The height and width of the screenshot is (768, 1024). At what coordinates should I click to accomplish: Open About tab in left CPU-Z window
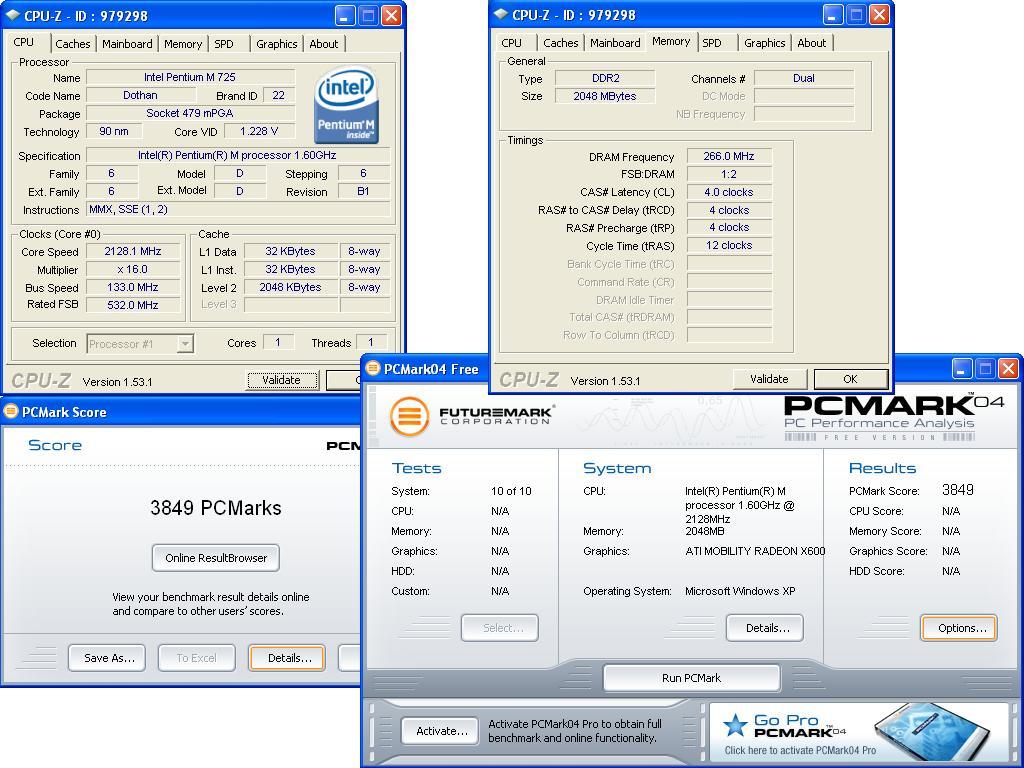324,44
